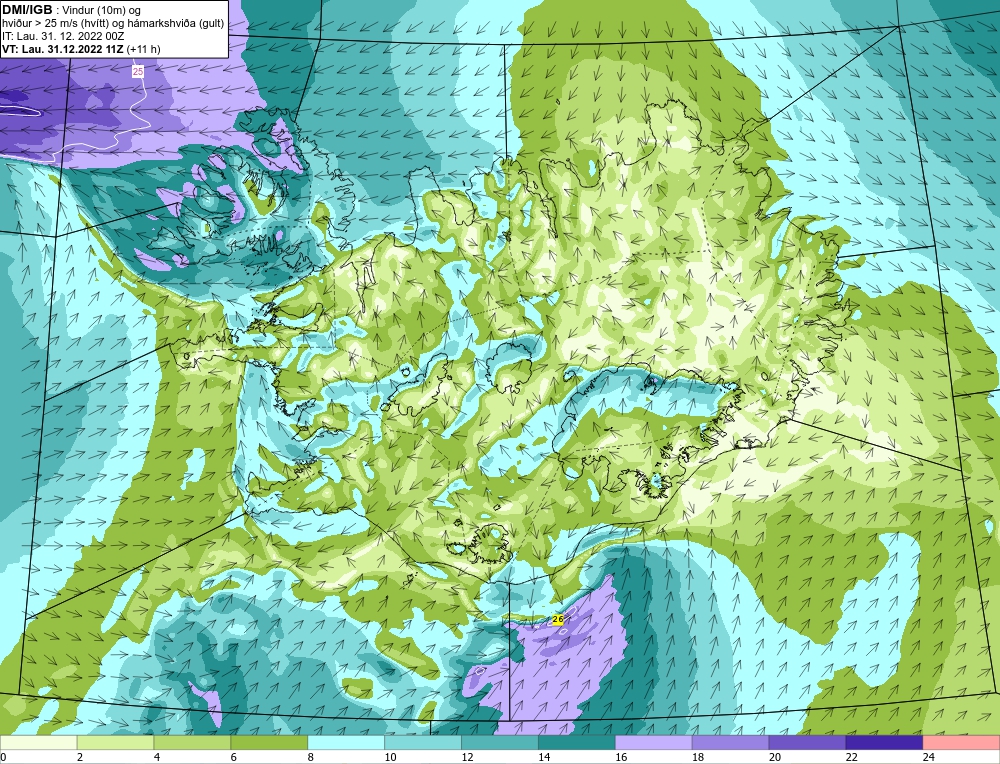Pick the 14–16 m/s dark teal swatch
Image resolution: width=1000 pixels, height=764 pixels.
point(577,742)
